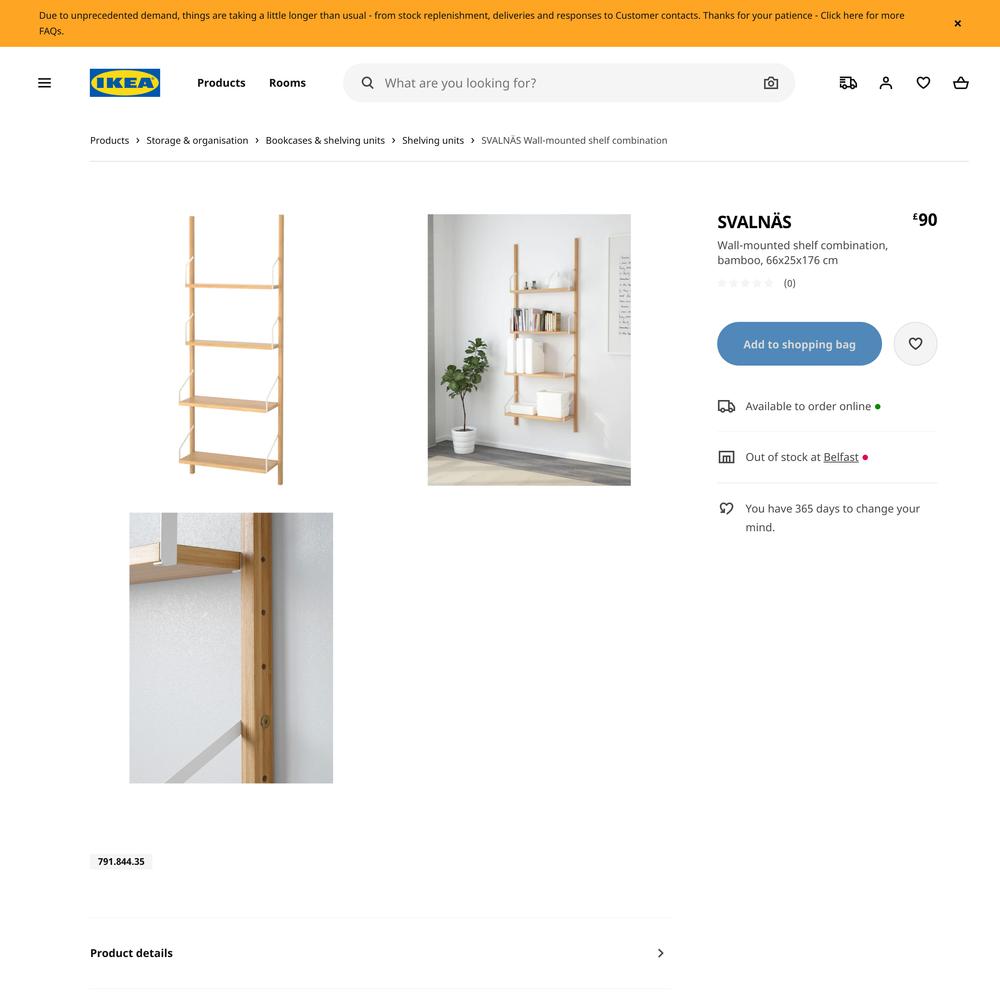Follow the Belfast store link
1000x1000 pixels.
click(841, 457)
